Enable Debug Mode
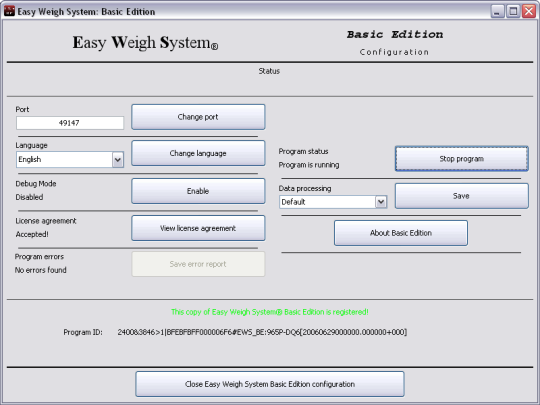The width and height of the screenshot is (540, 405). click(198, 191)
